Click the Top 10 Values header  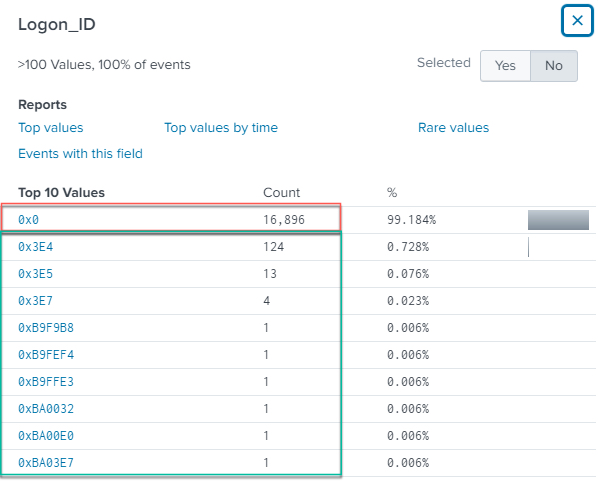[x=61, y=193]
